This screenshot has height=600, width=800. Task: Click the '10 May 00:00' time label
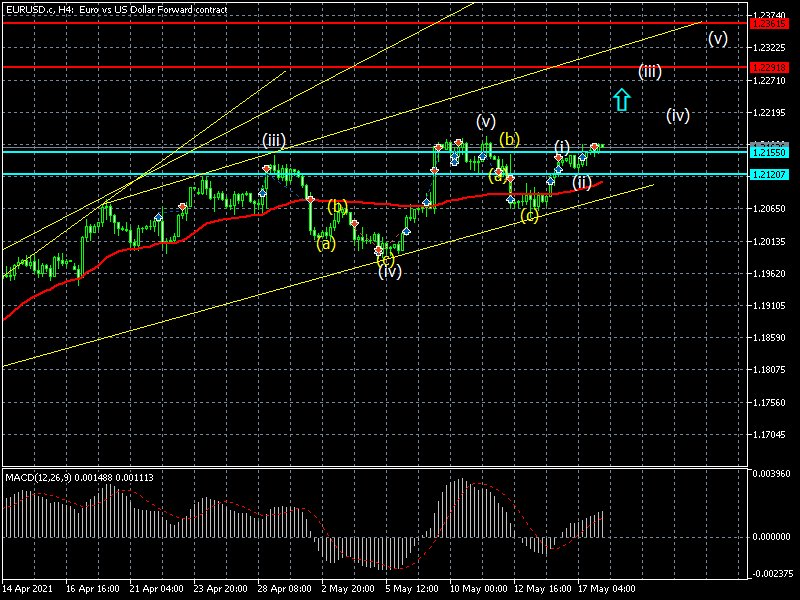point(479,588)
